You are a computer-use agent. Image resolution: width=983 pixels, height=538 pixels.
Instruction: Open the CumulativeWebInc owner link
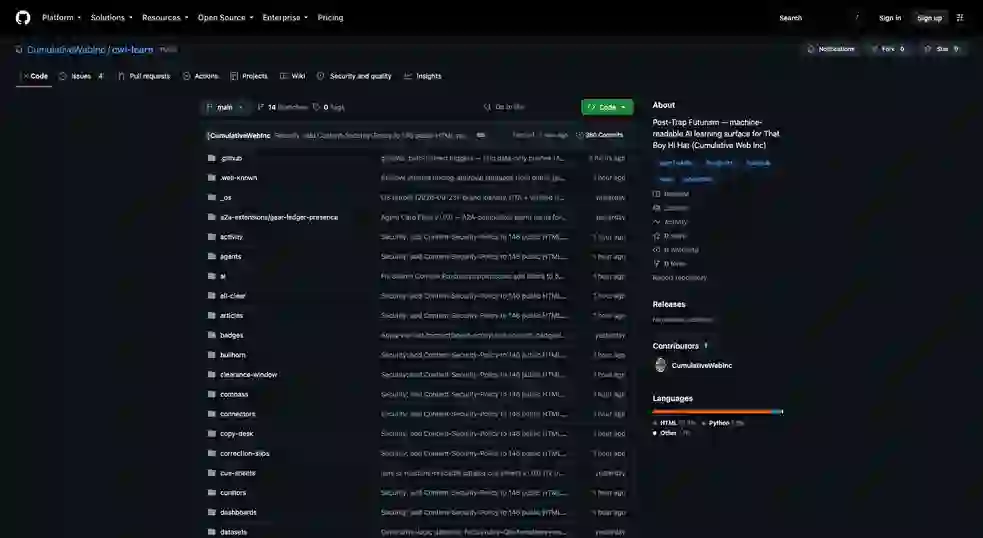click(66, 50)
